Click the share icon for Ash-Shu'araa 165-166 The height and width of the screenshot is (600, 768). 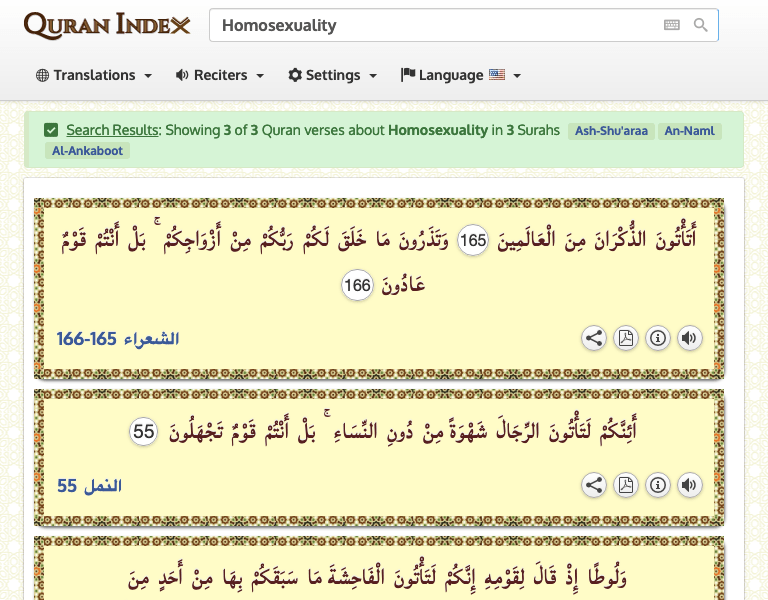[594, 338]
